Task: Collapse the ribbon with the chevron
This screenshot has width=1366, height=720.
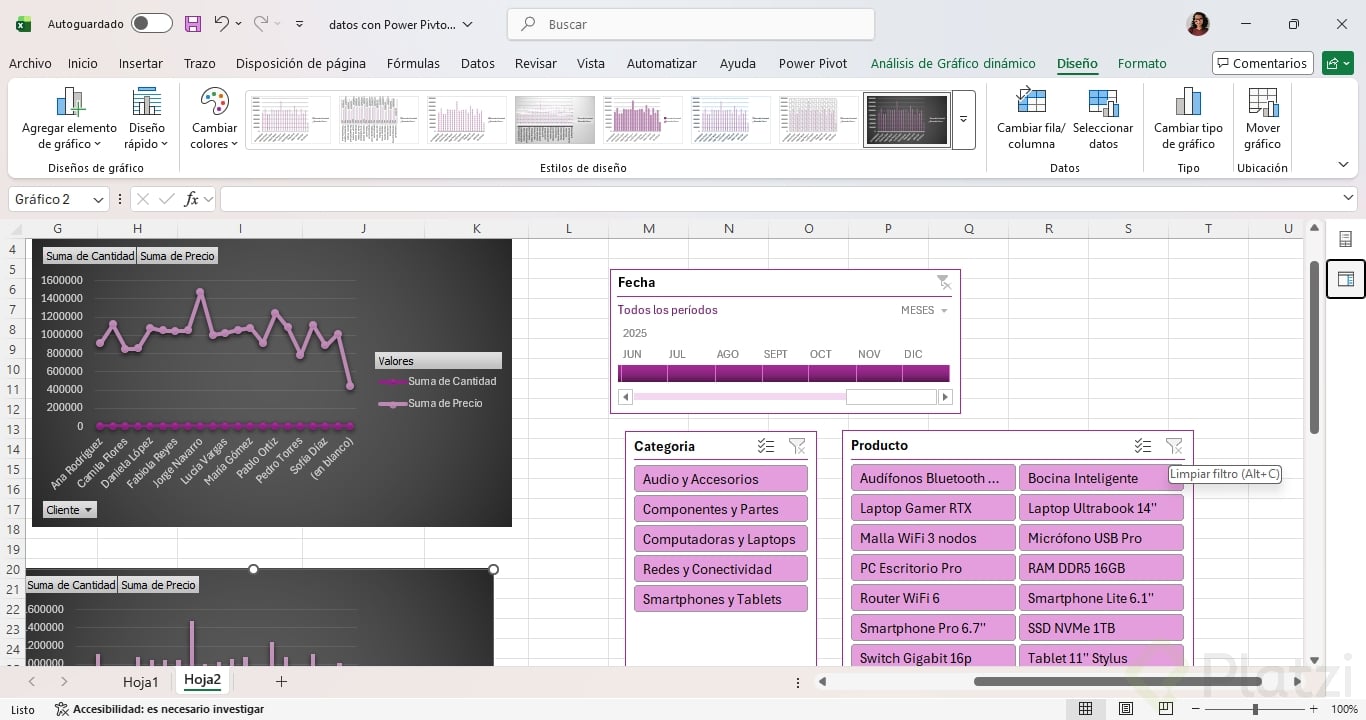Action: click(x=1343, y=165)
